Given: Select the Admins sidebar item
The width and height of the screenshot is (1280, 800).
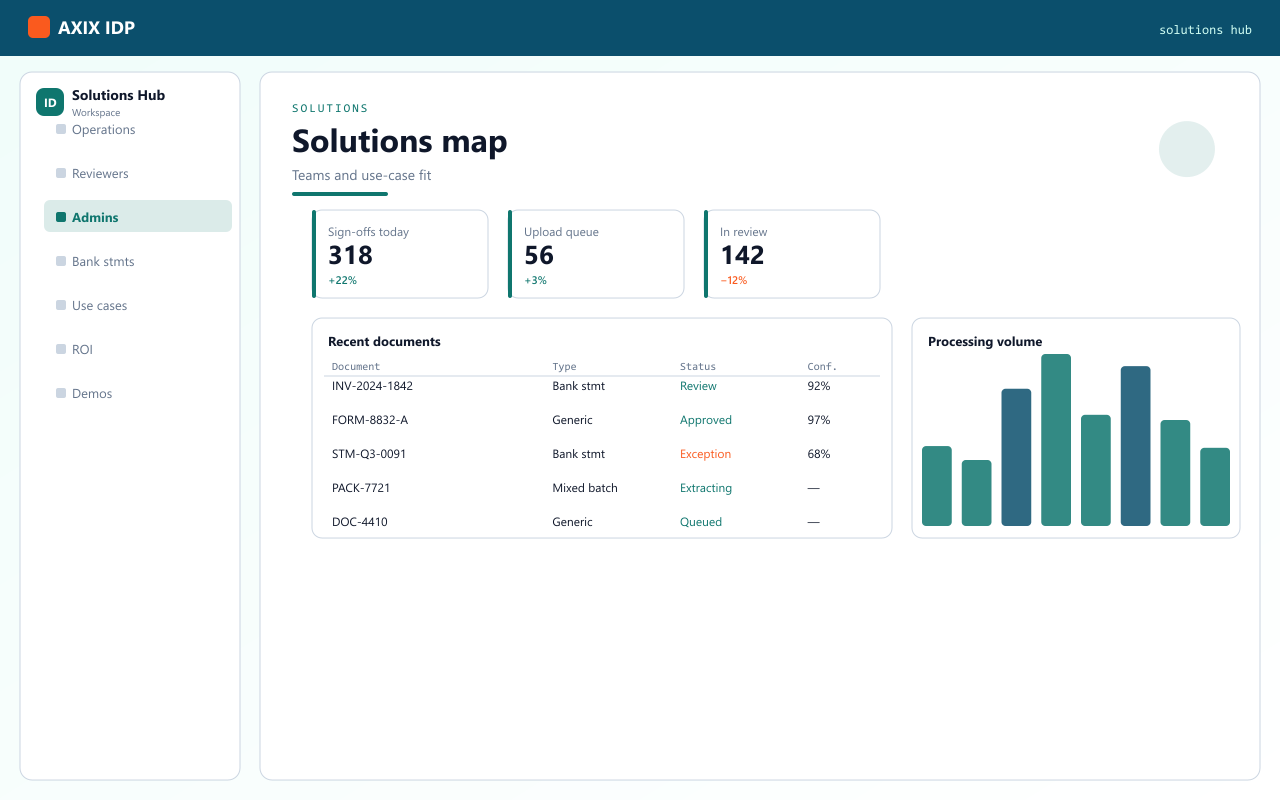Looking at the screenshot, I should click(138, 217).
